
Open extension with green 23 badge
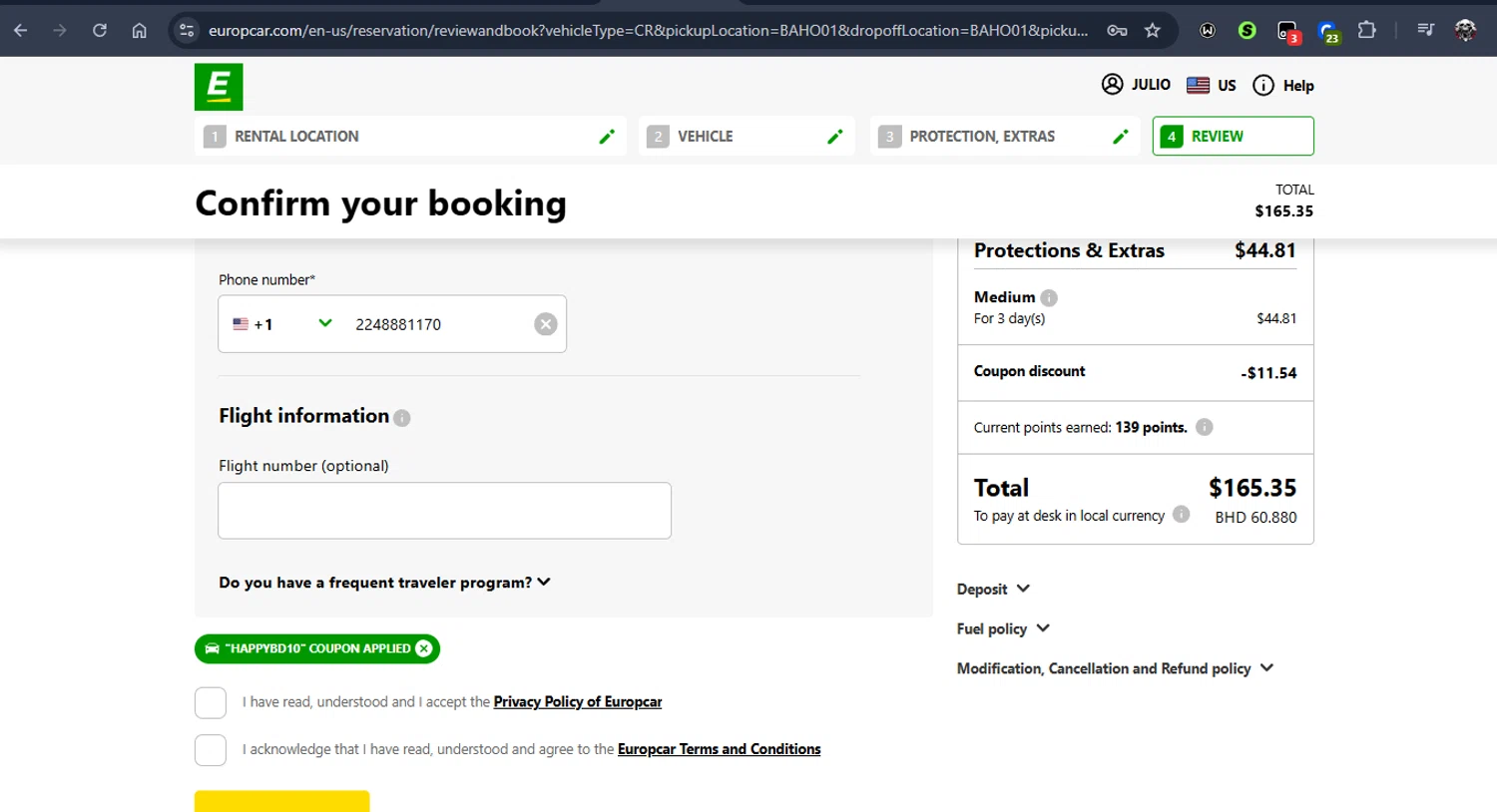coord(1328,32)
